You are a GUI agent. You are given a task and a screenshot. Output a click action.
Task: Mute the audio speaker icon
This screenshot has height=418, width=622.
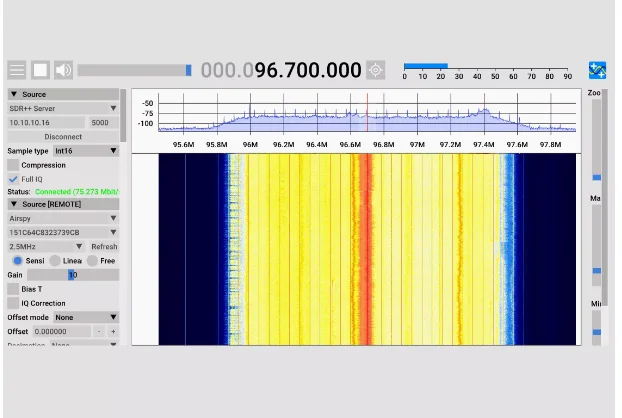(x=63, y=70)
